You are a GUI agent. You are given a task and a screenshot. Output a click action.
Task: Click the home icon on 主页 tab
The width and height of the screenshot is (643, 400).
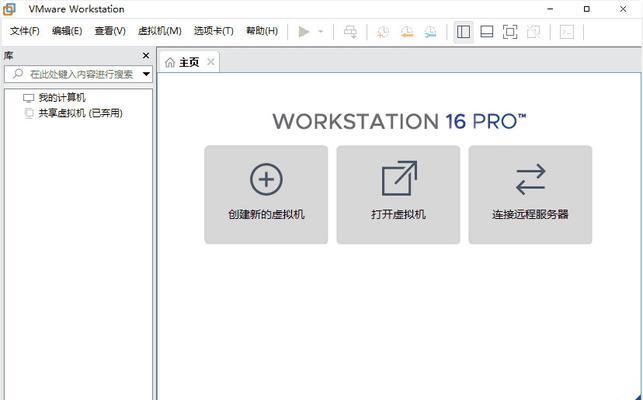pos(169,62)
